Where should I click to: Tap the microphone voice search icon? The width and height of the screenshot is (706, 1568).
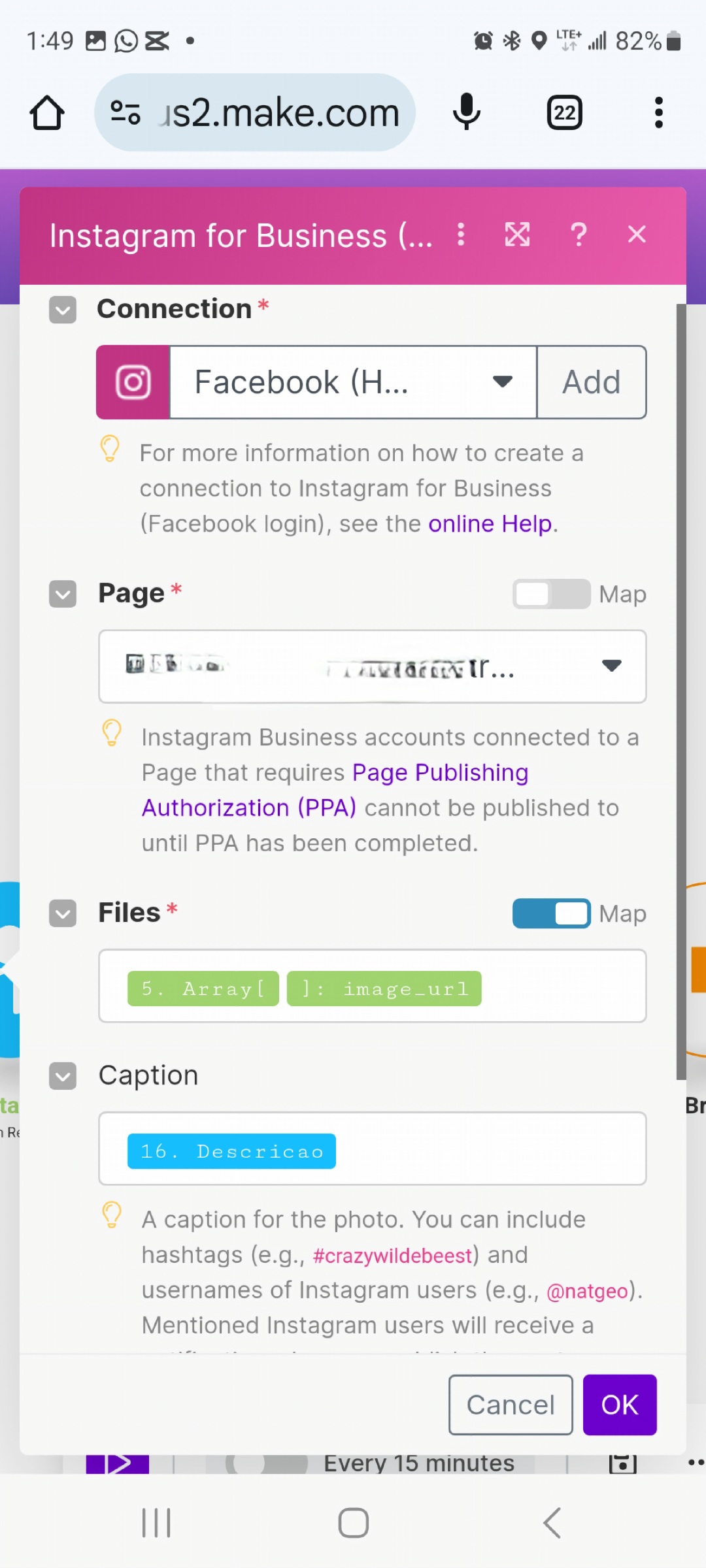(467, 112)
